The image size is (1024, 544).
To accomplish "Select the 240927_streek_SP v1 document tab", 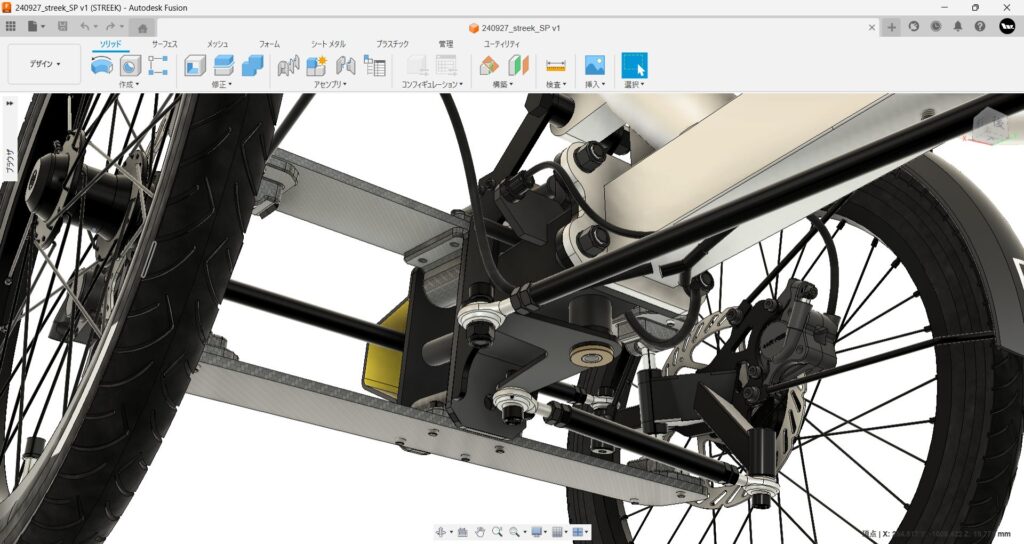I will pyautogui.click(x=514, y=28).
